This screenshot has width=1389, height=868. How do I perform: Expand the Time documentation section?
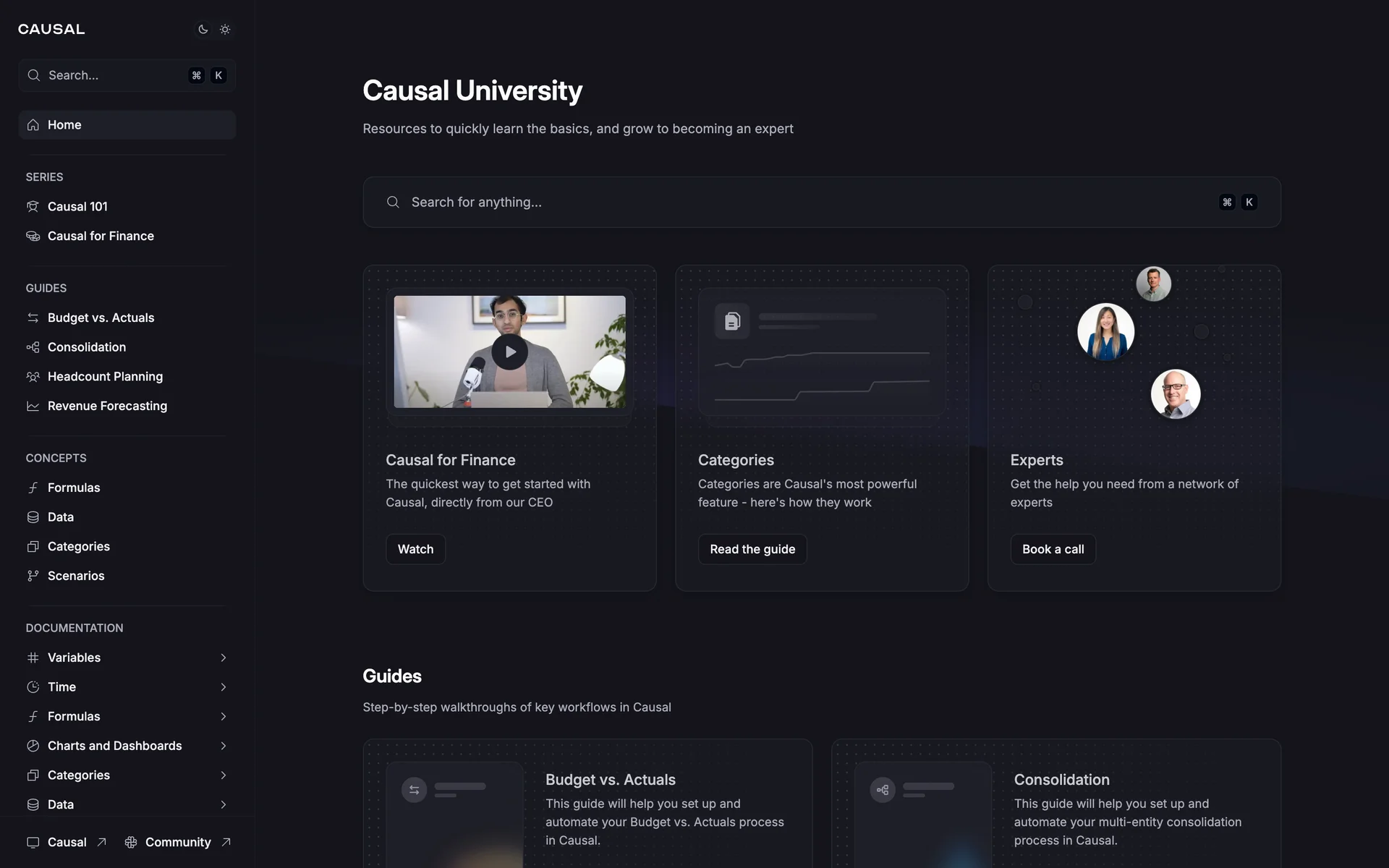[x=223, y=687]
